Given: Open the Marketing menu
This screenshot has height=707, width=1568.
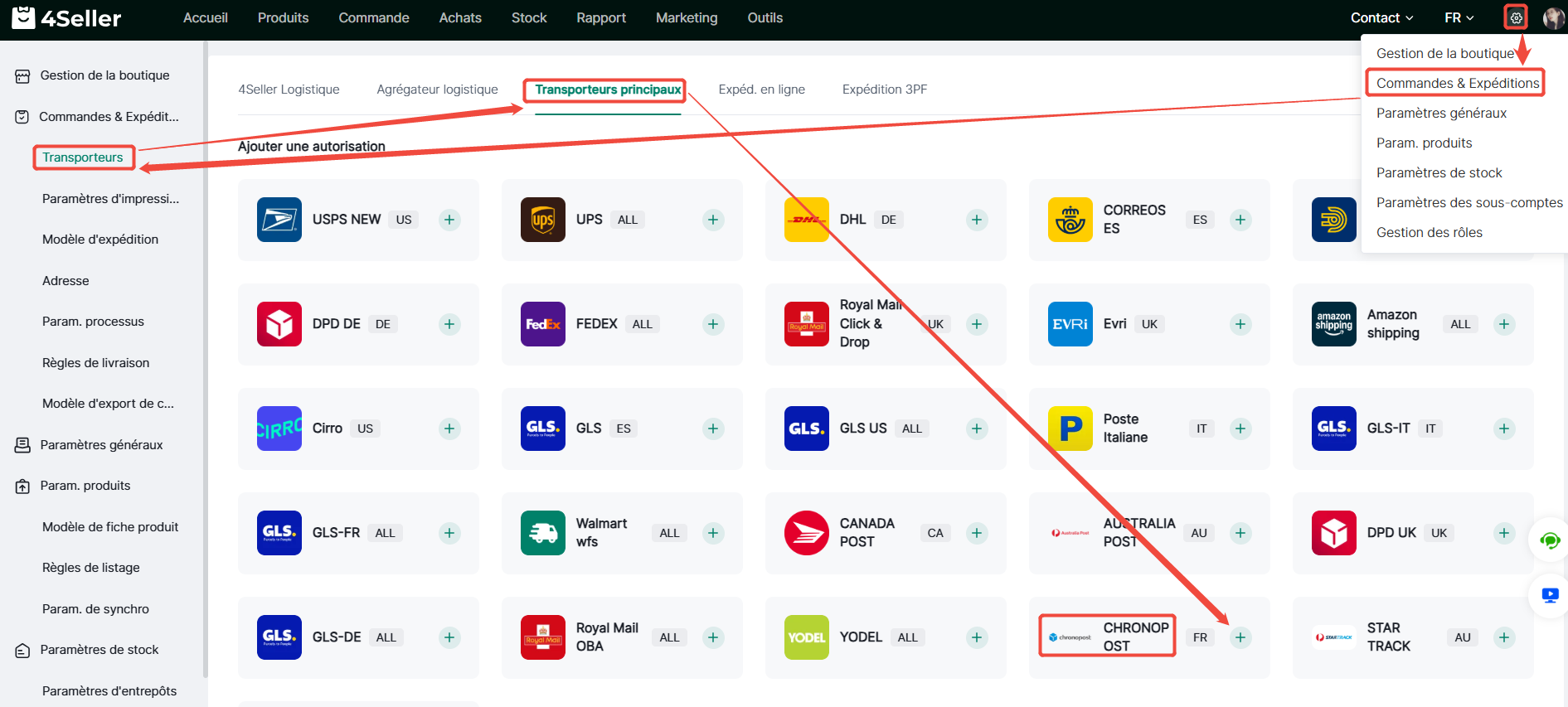Looking at the screenshot, I should click(x=687, y=17).
